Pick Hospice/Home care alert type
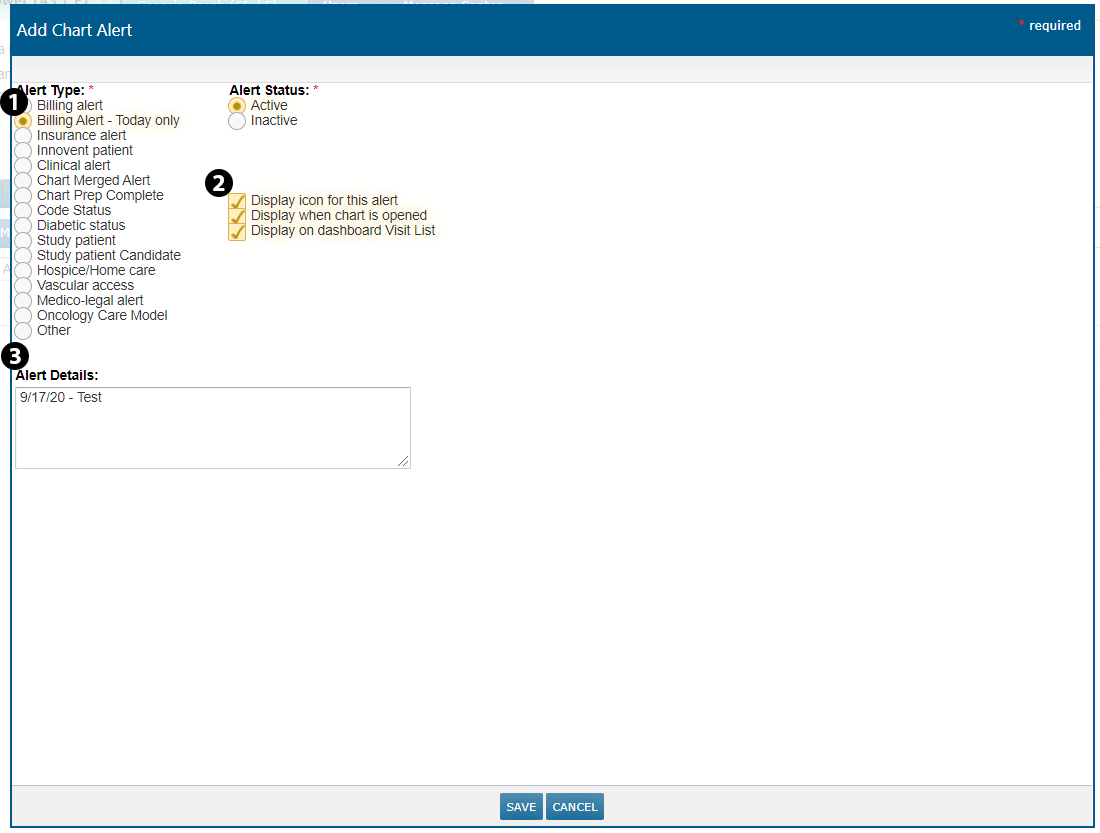The image size is (1100, 833). 23,271
